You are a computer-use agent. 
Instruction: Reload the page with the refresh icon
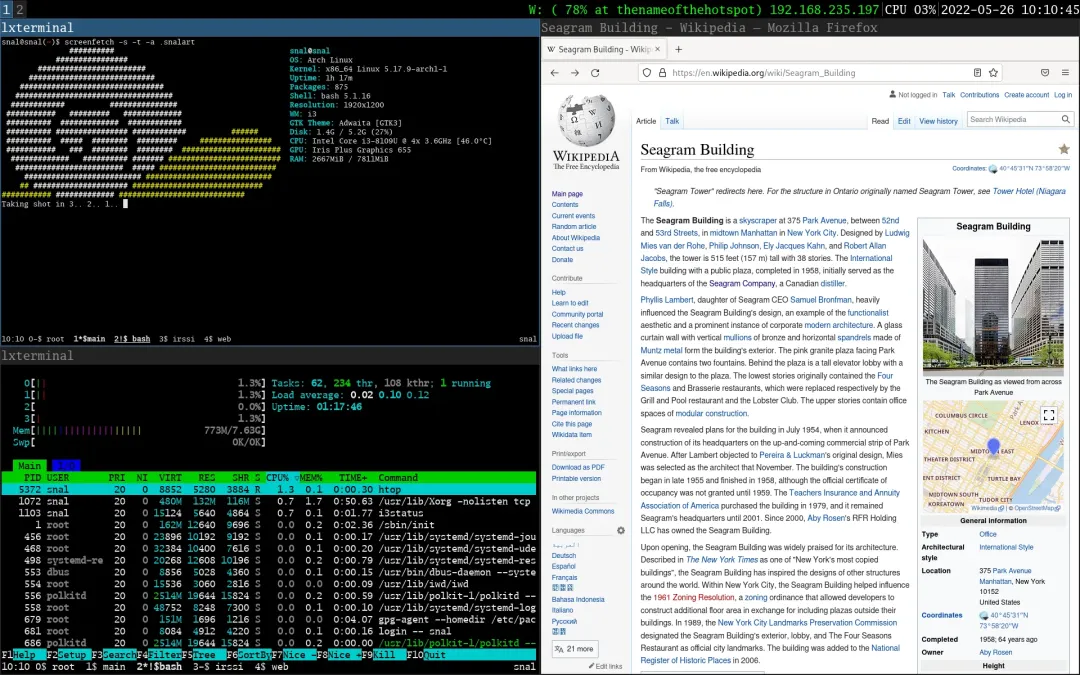(x=595, y=72)
